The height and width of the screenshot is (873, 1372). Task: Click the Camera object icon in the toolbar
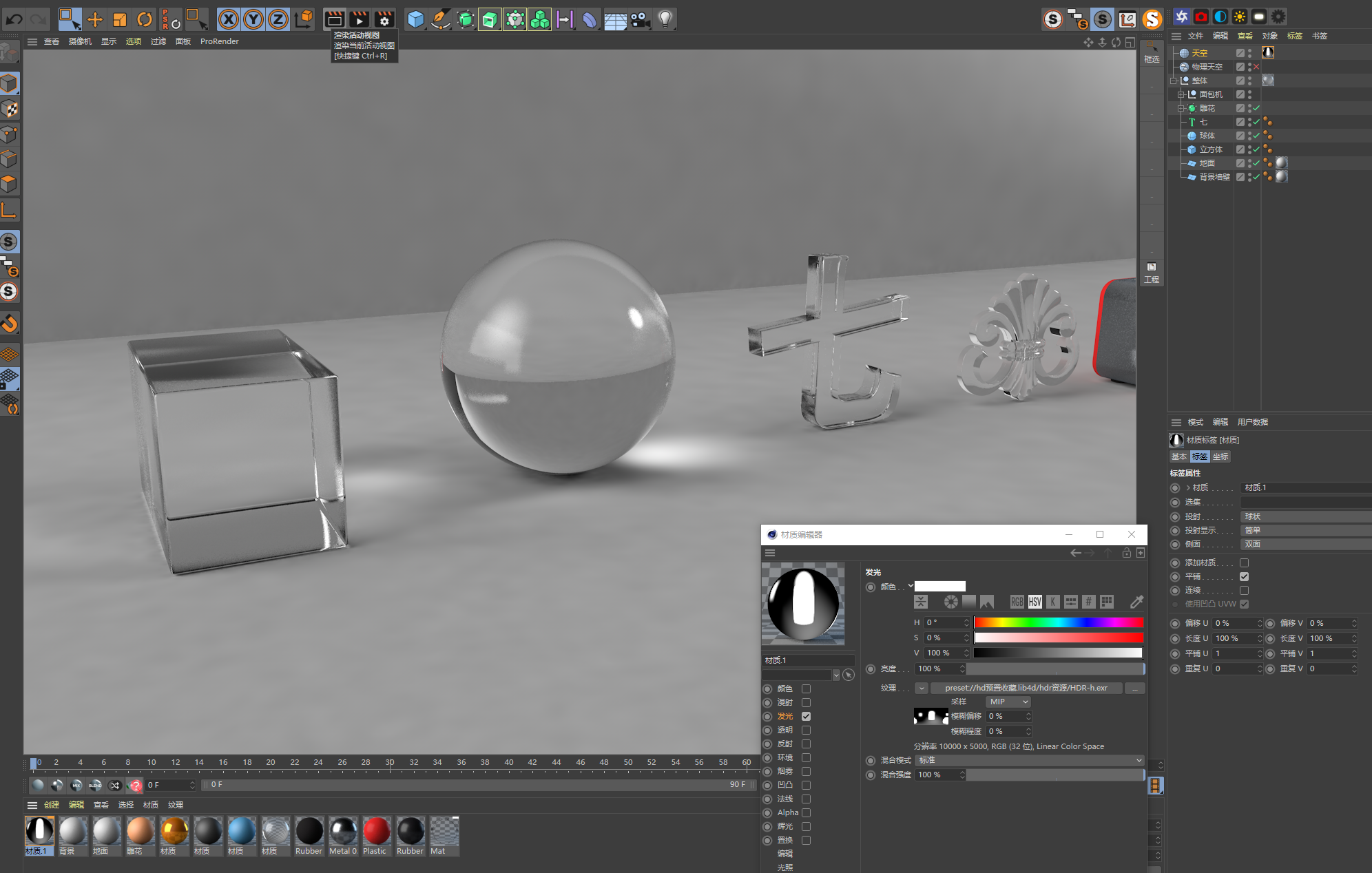pyautogui.click(x=641, y=20)
